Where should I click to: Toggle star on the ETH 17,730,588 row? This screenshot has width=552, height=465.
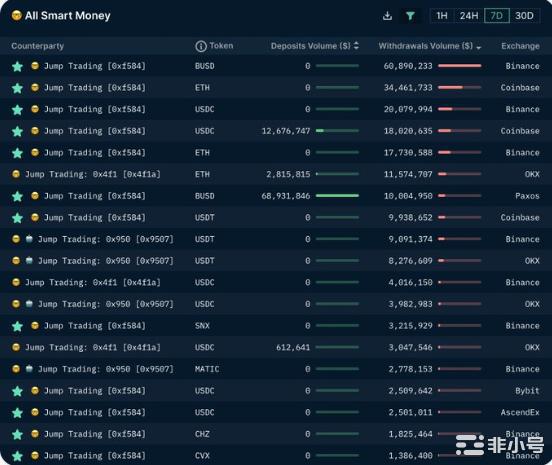click(x=17, y=153)
